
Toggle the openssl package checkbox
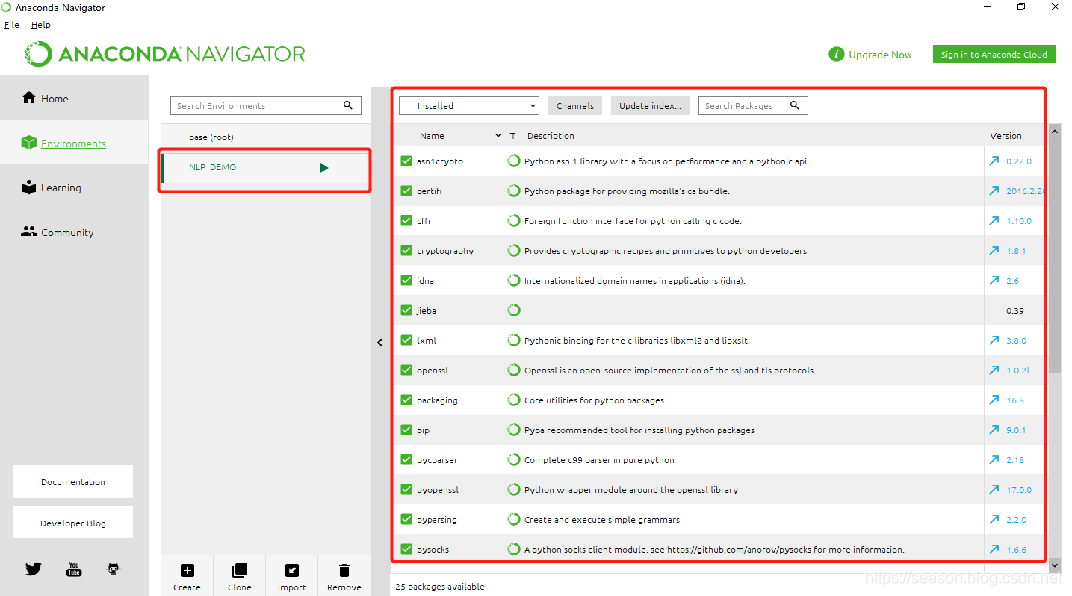pos(406,370)
